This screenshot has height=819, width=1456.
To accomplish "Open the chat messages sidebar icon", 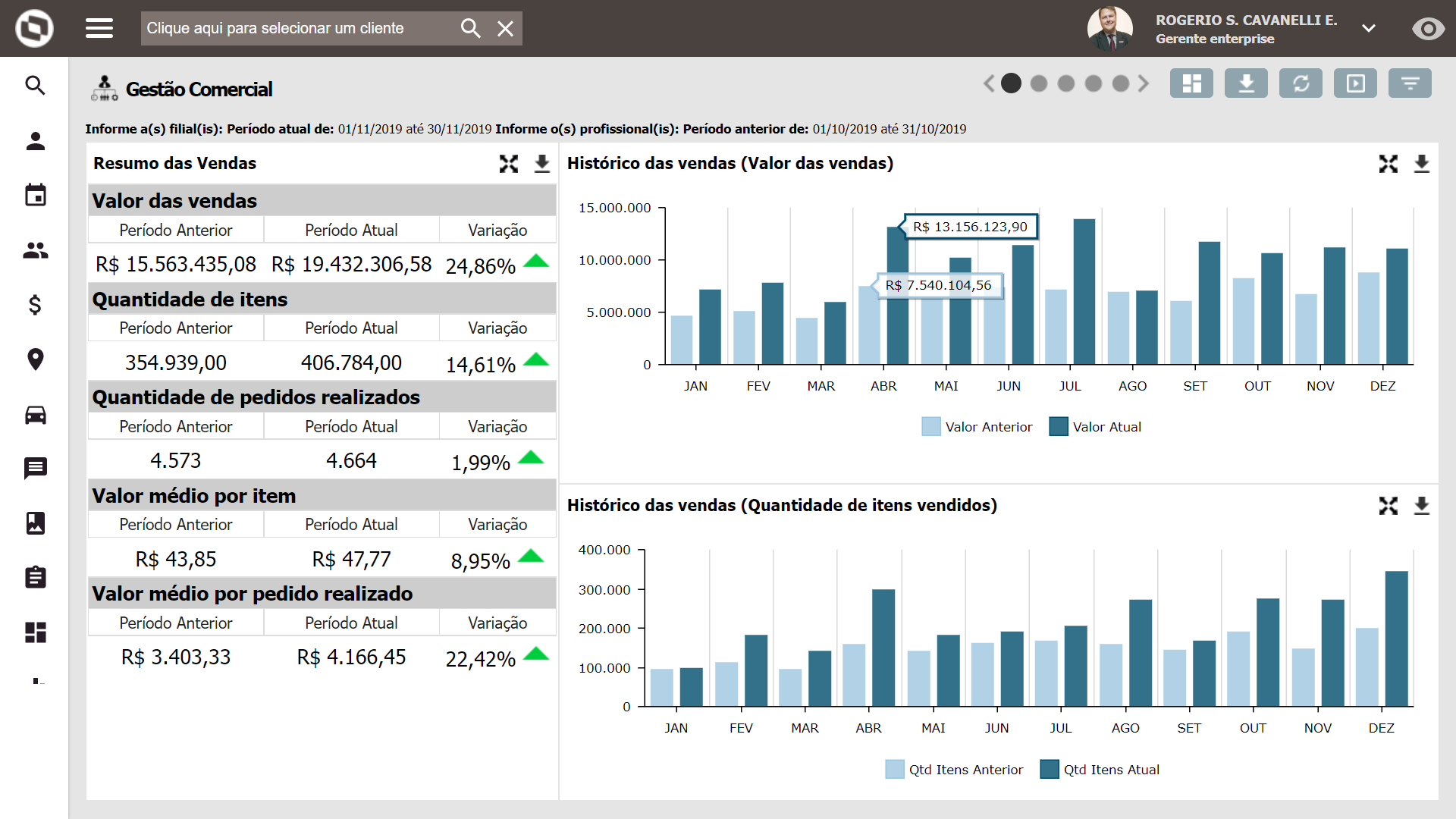I will tap(36, 468).
